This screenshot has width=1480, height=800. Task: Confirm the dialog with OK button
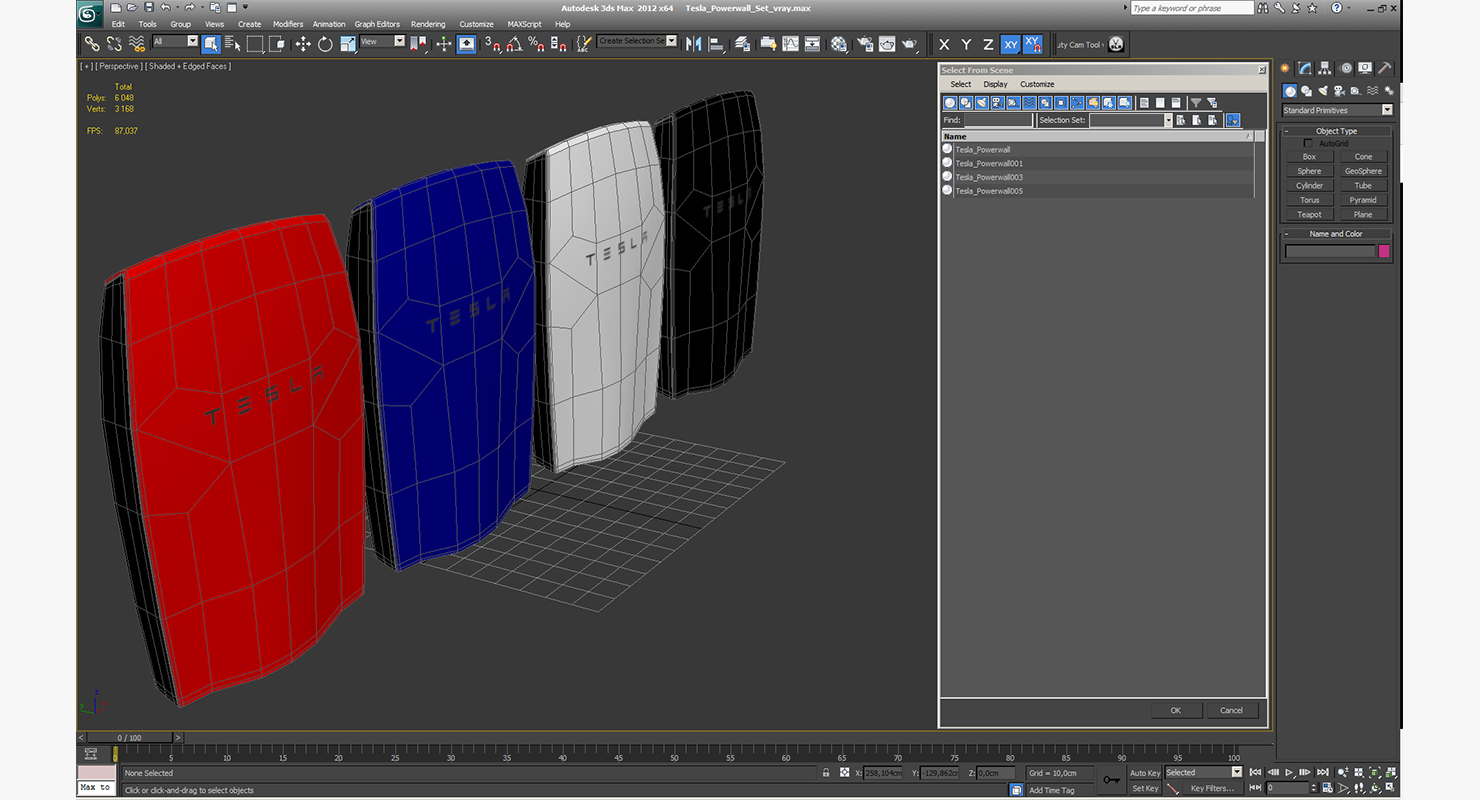pos(1175,710)
